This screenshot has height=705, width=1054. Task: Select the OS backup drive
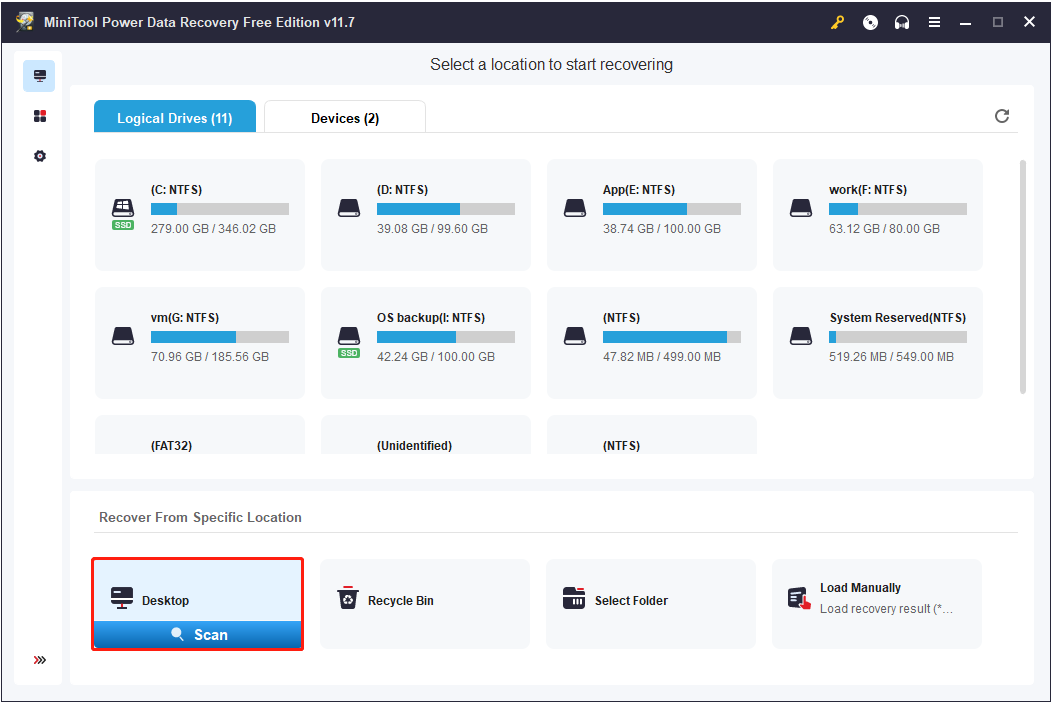click(x=425, y=342)
